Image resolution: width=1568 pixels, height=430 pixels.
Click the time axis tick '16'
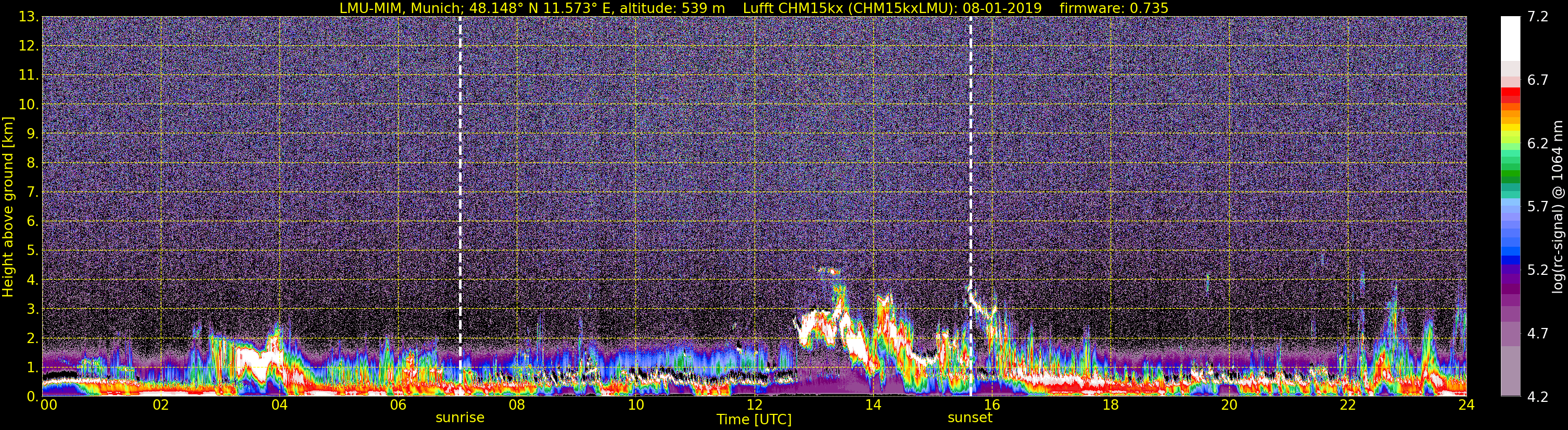[x=991, y=406]
